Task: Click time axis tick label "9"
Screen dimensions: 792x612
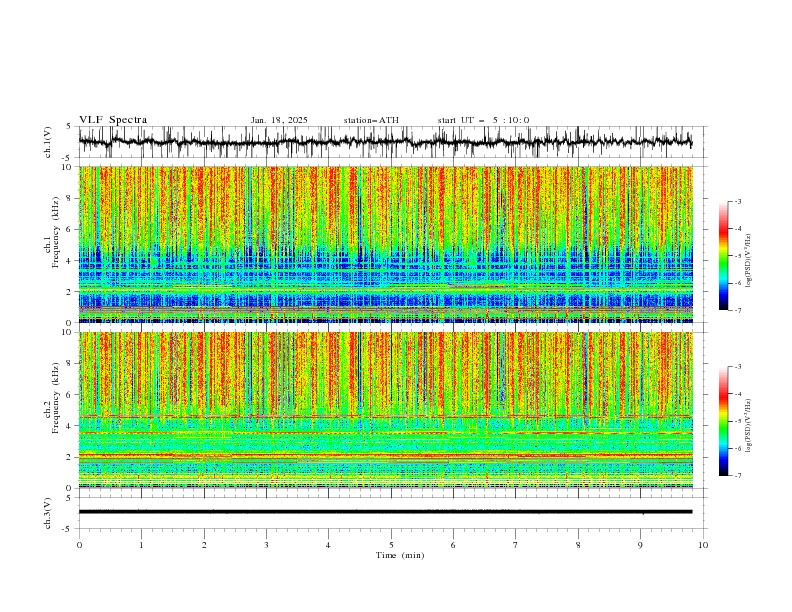Action: [640, 545]
